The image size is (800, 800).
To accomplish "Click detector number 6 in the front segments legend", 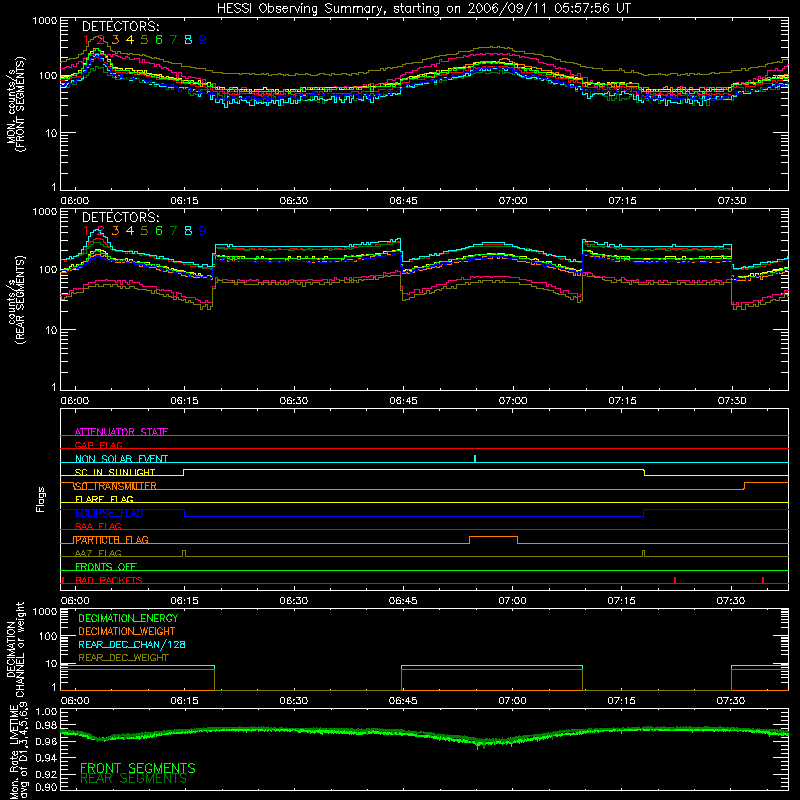I will (159, 40).
